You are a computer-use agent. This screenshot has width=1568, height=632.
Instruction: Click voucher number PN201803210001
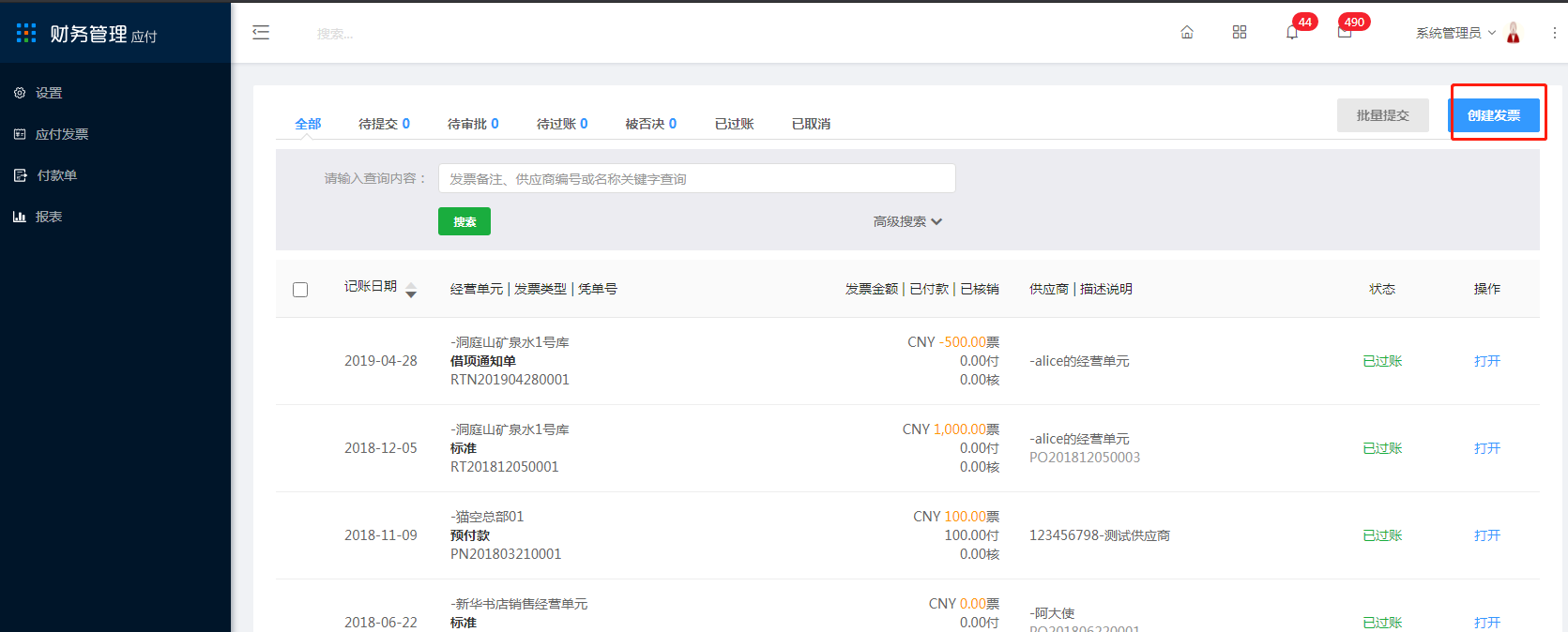point(506,554)
